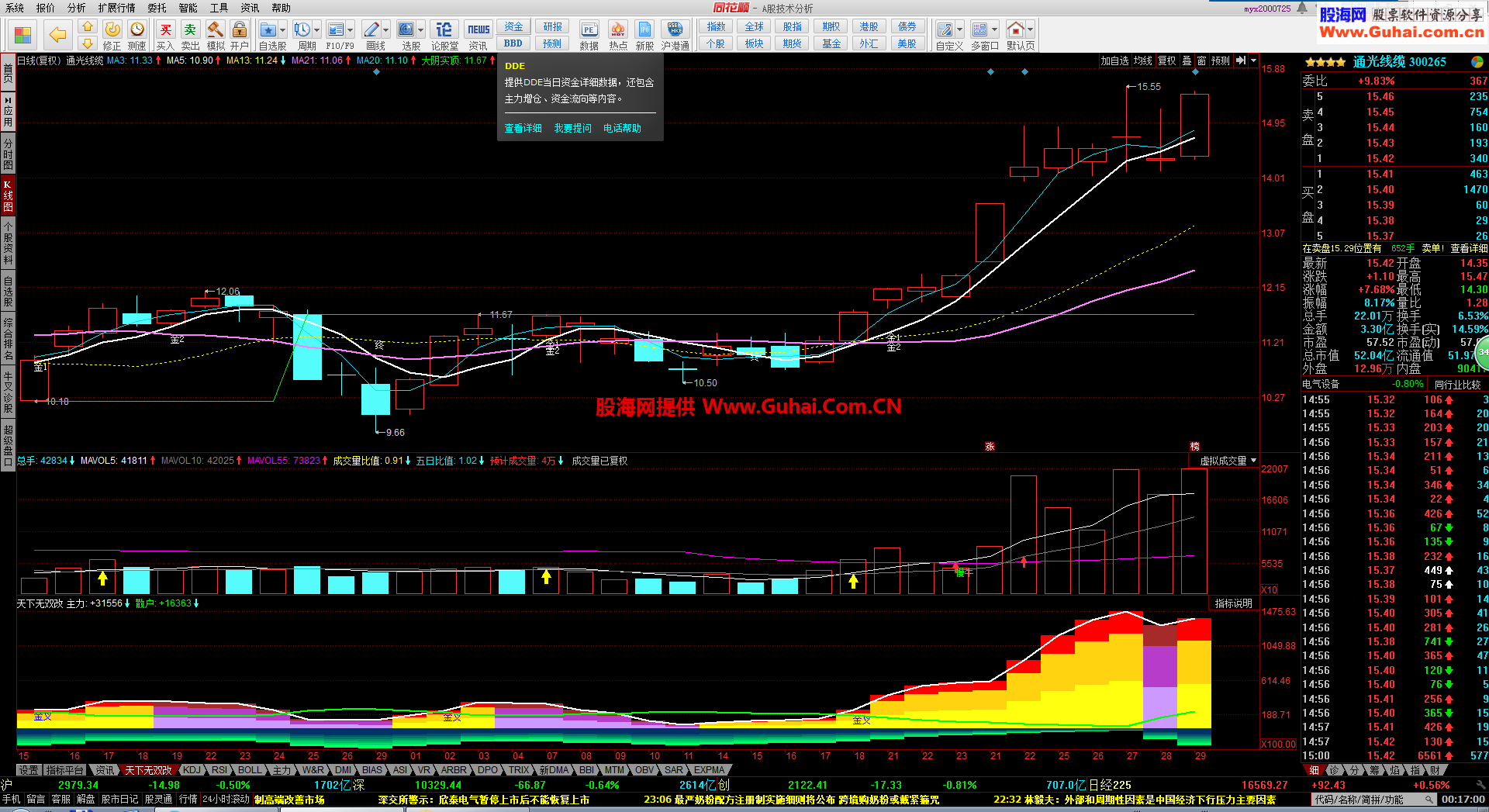Expand the 自选股 dropdown arrow
1489x812 pixels.
(x=282, y=30)
